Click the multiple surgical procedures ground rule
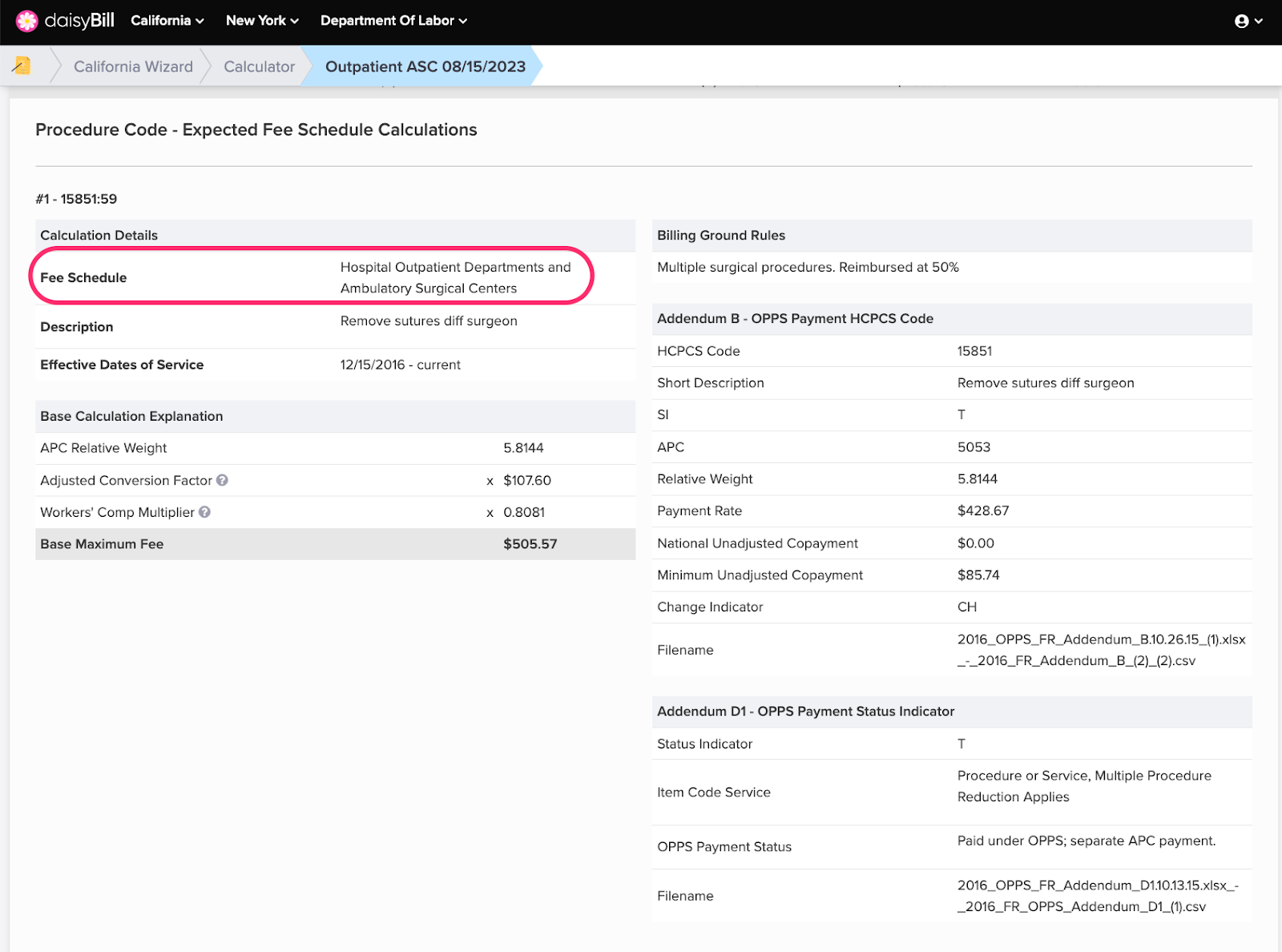 click(x=808, y=268)
